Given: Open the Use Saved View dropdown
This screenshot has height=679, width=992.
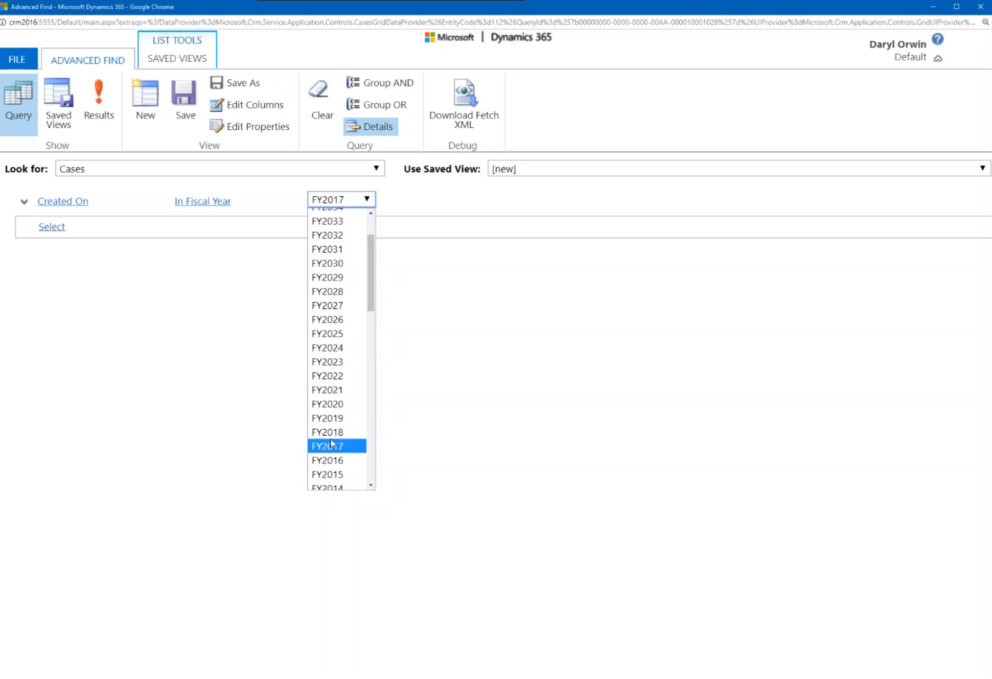Looking at the screenshot, I should (738, 169).
